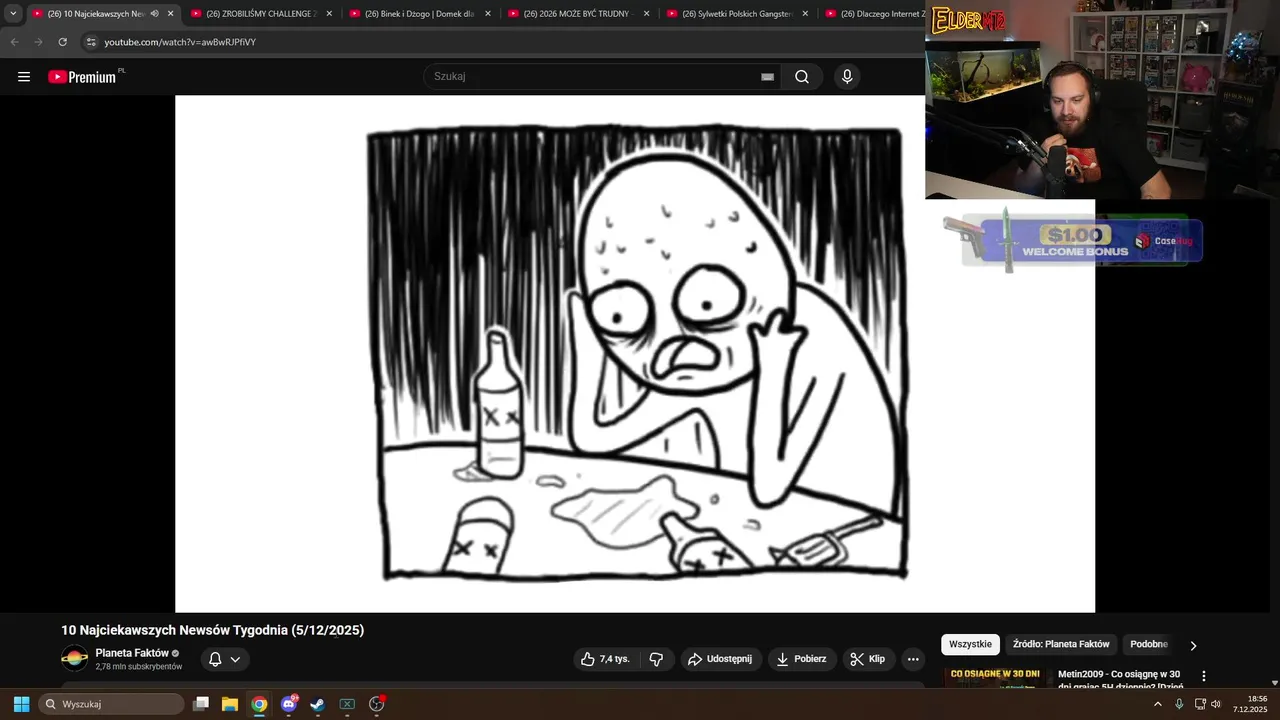Go forward in browser history
This screenshot has width=1280, height=720.
click(x=38, y=42)
